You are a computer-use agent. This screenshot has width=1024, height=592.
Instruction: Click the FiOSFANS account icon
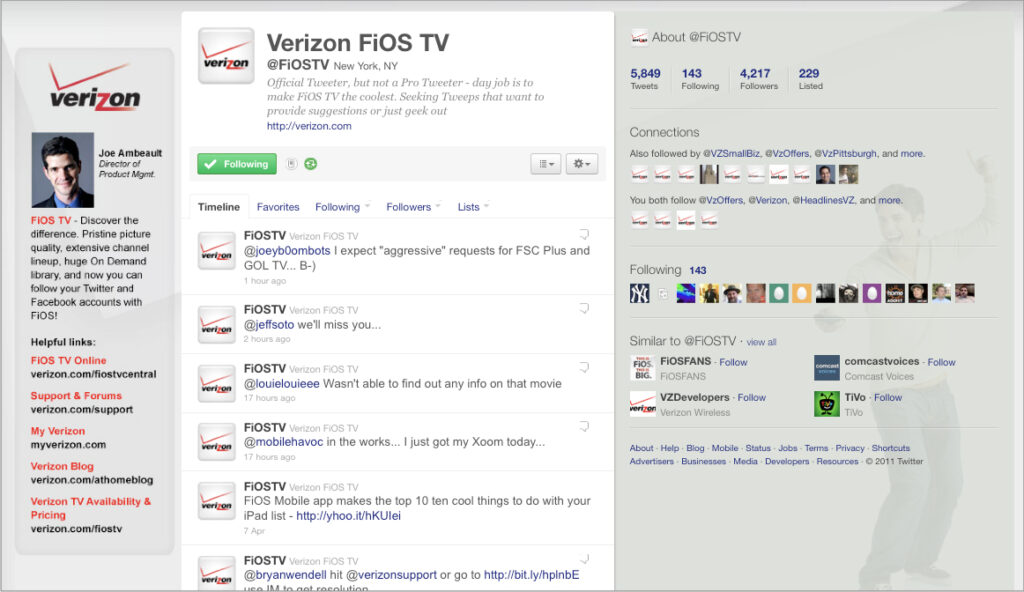point(643,368)
